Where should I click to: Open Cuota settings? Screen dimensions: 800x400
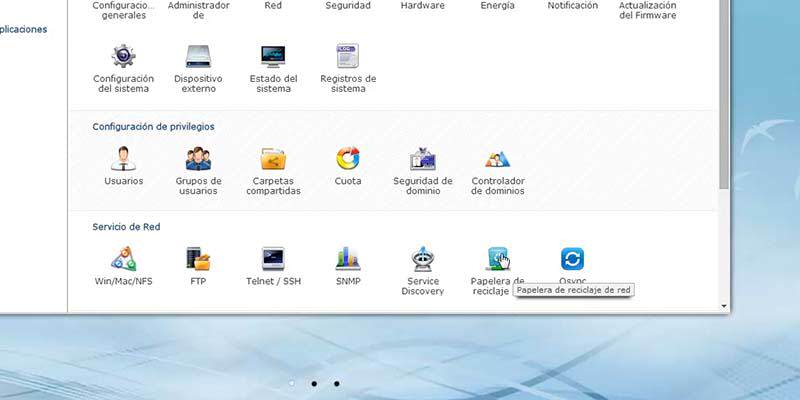pyautogui.click(x=348, y=159)
